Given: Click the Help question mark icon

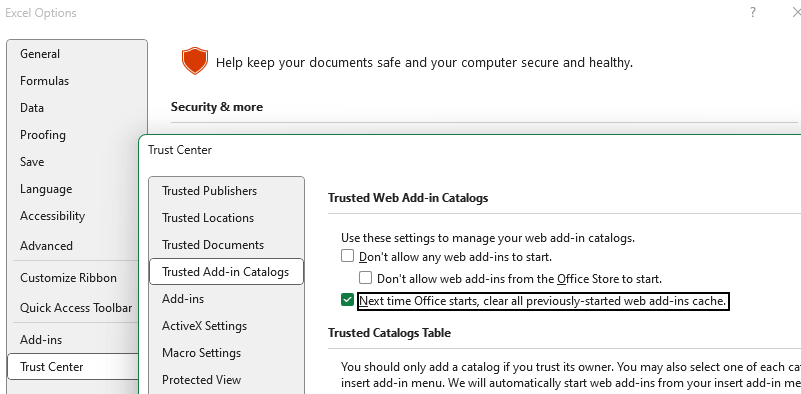Looking at the screenshot, I should click(752, 13).
